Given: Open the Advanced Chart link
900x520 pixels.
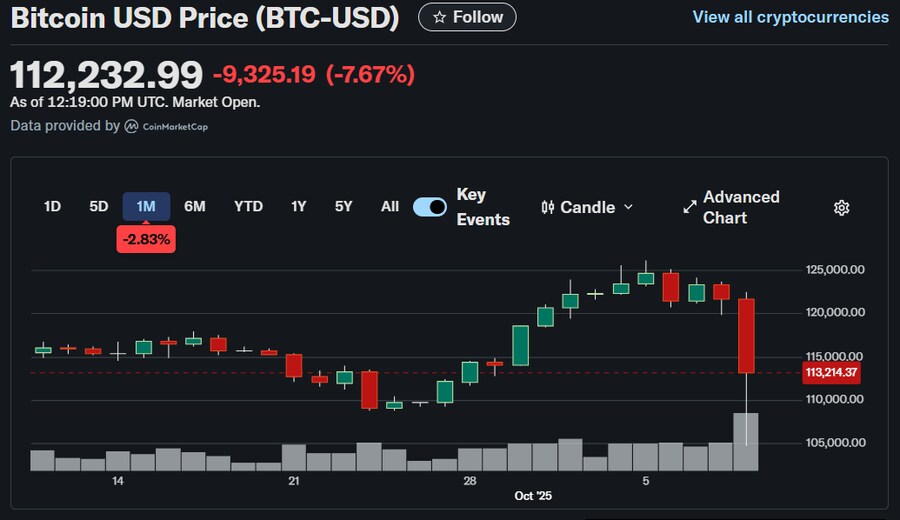Looking at the screenshot, I should point(740,207).
